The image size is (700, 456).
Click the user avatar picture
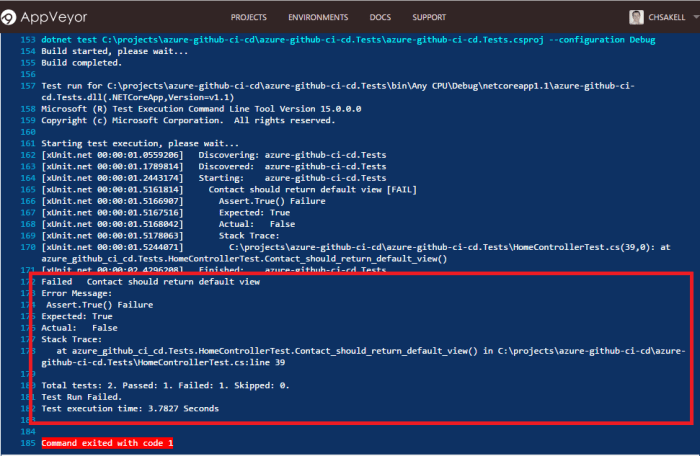[x=637, y=17]
